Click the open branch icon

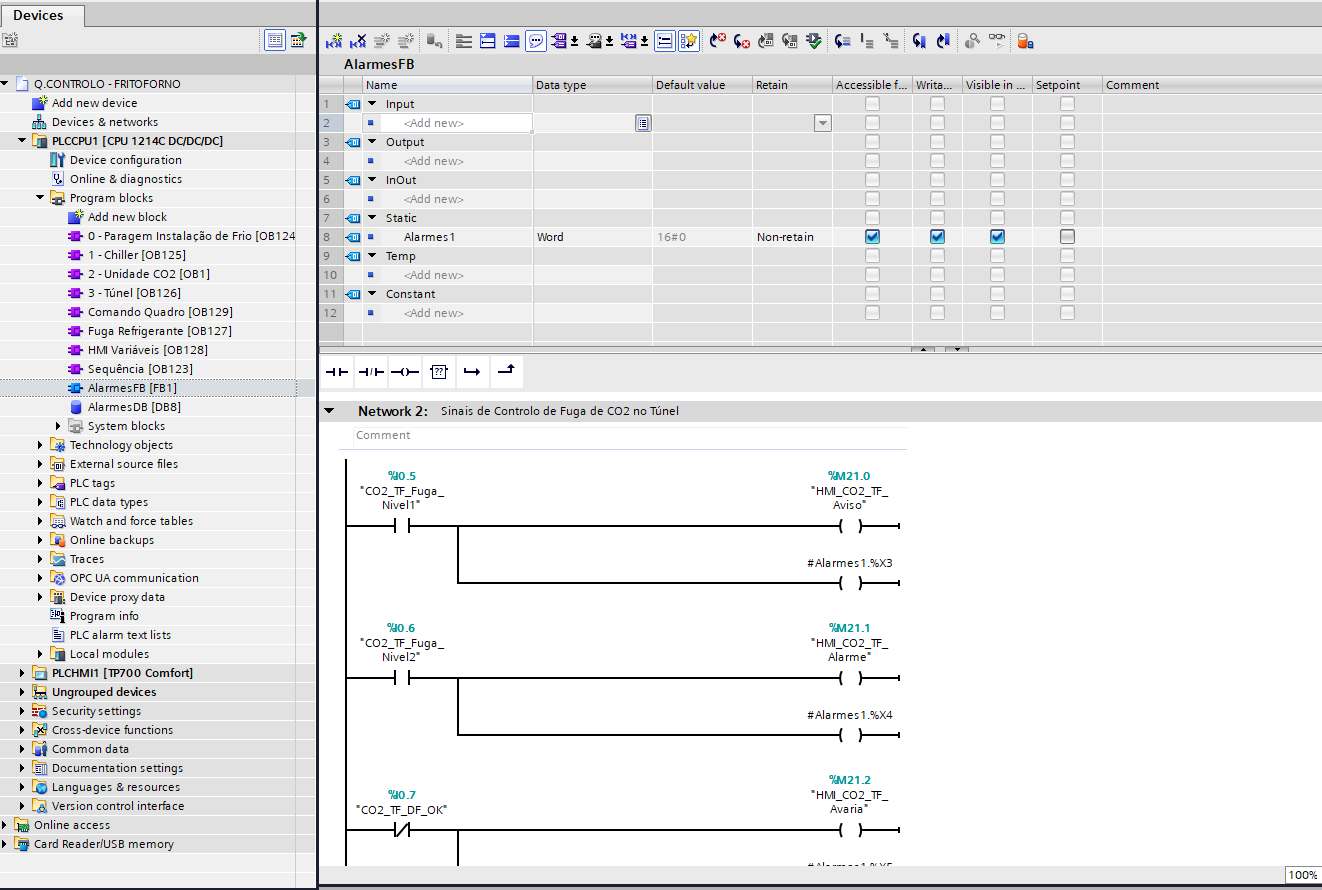point(472,372)
